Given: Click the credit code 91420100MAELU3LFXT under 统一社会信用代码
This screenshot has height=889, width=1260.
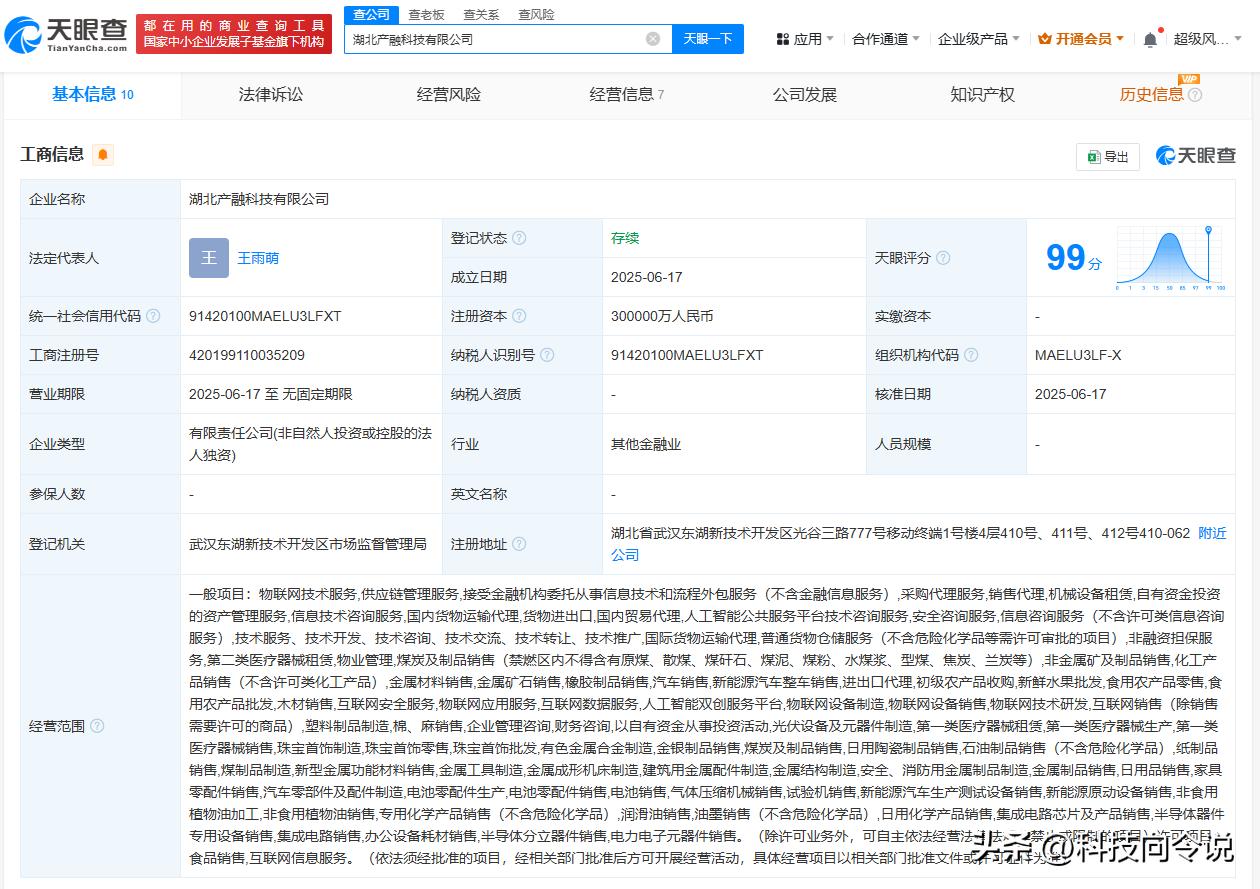Looking at the screenshot, I should [265, 316].
